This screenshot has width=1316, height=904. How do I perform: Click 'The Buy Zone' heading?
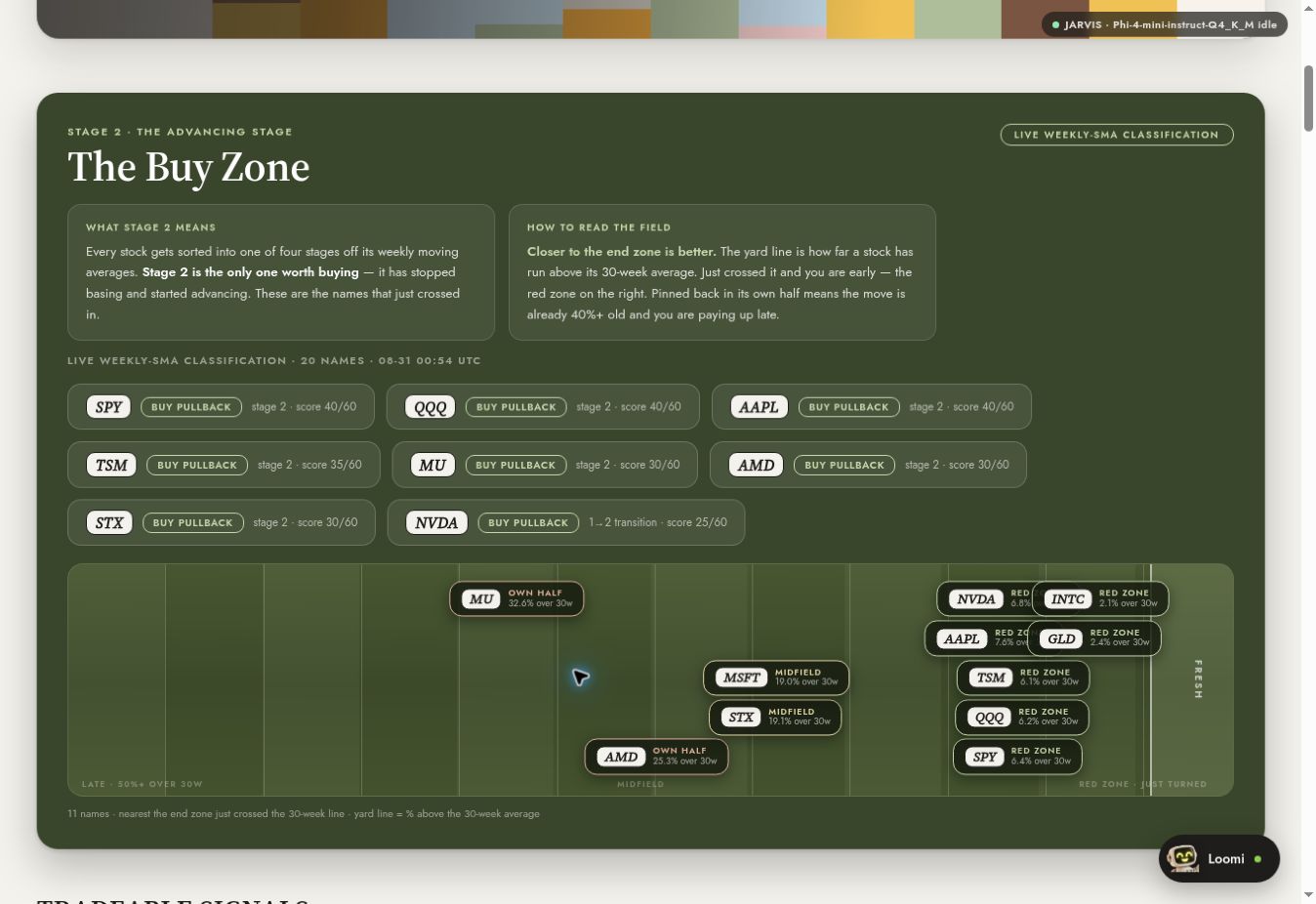coord(188,167)
